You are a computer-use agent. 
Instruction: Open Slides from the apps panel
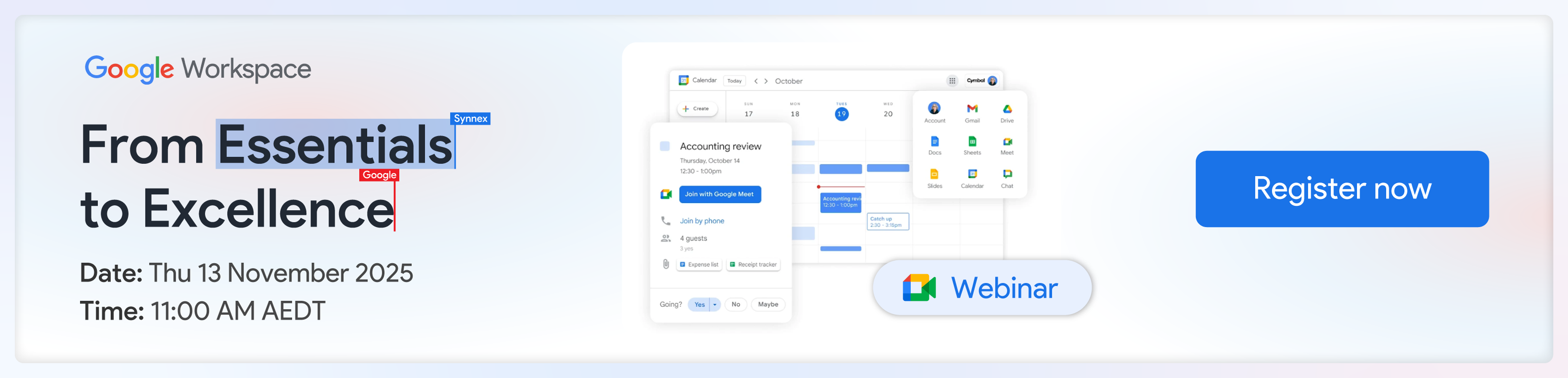click(x=935, y=175)
